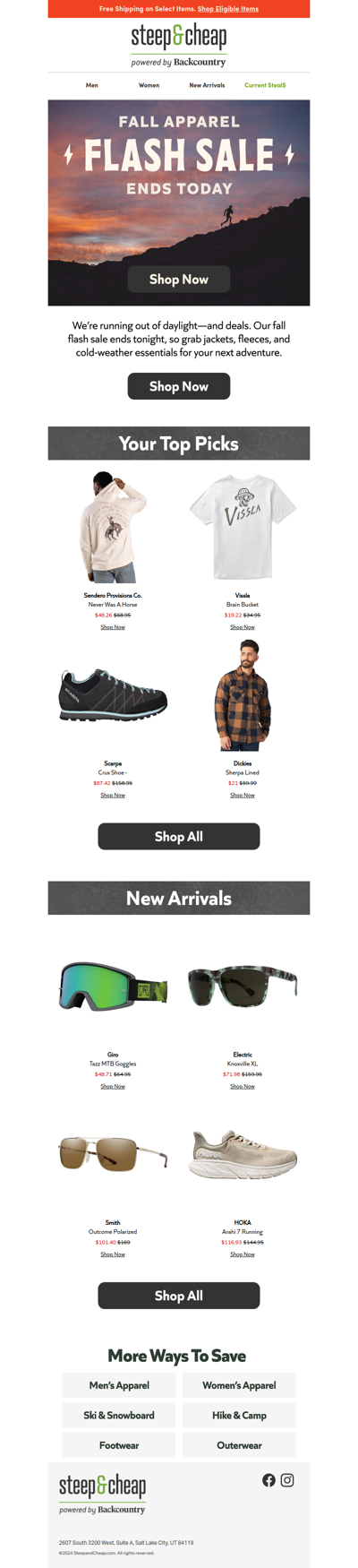Click the footer Steep & Cheap logo
358x1568 pixels.
pyautogui.click(x=103, y=1494)
